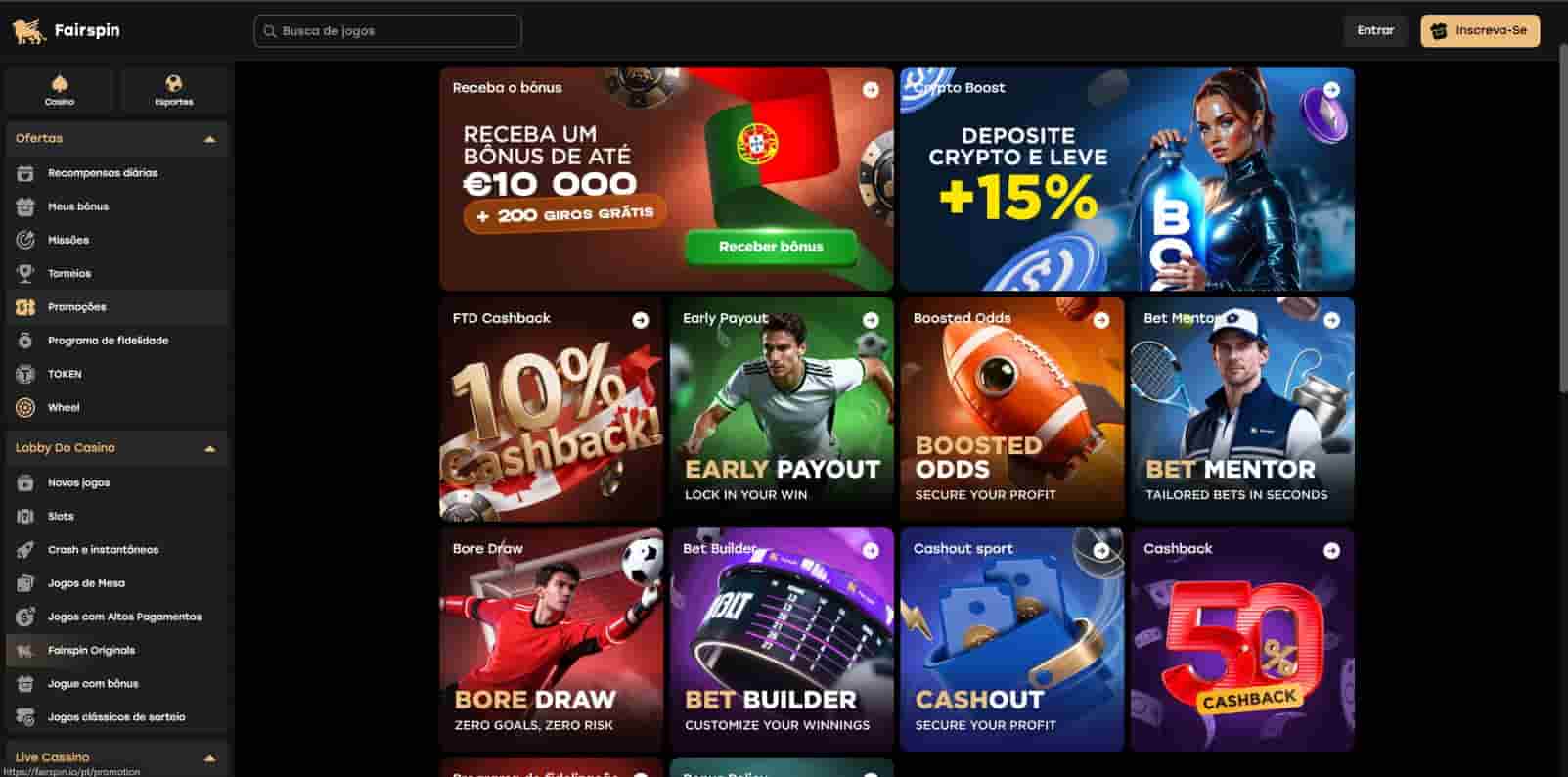Select the TOKEN icon in sidebar
The height and width of the screenshot is (777, 1568).
pyautogui.click(x=25, y=374)
